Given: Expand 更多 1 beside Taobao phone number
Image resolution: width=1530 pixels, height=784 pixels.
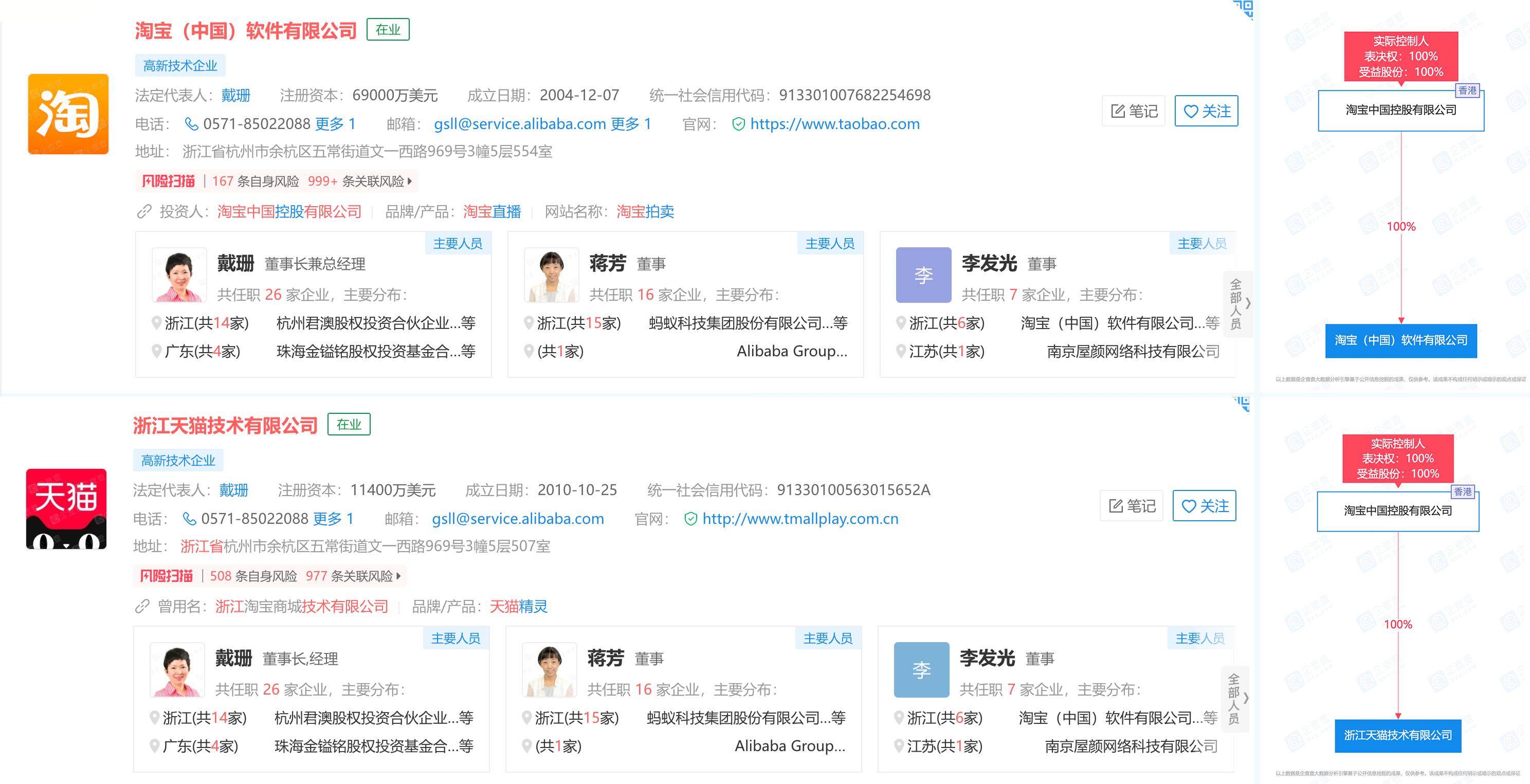Looking at the screenshot, I should (x=336, y=124).
